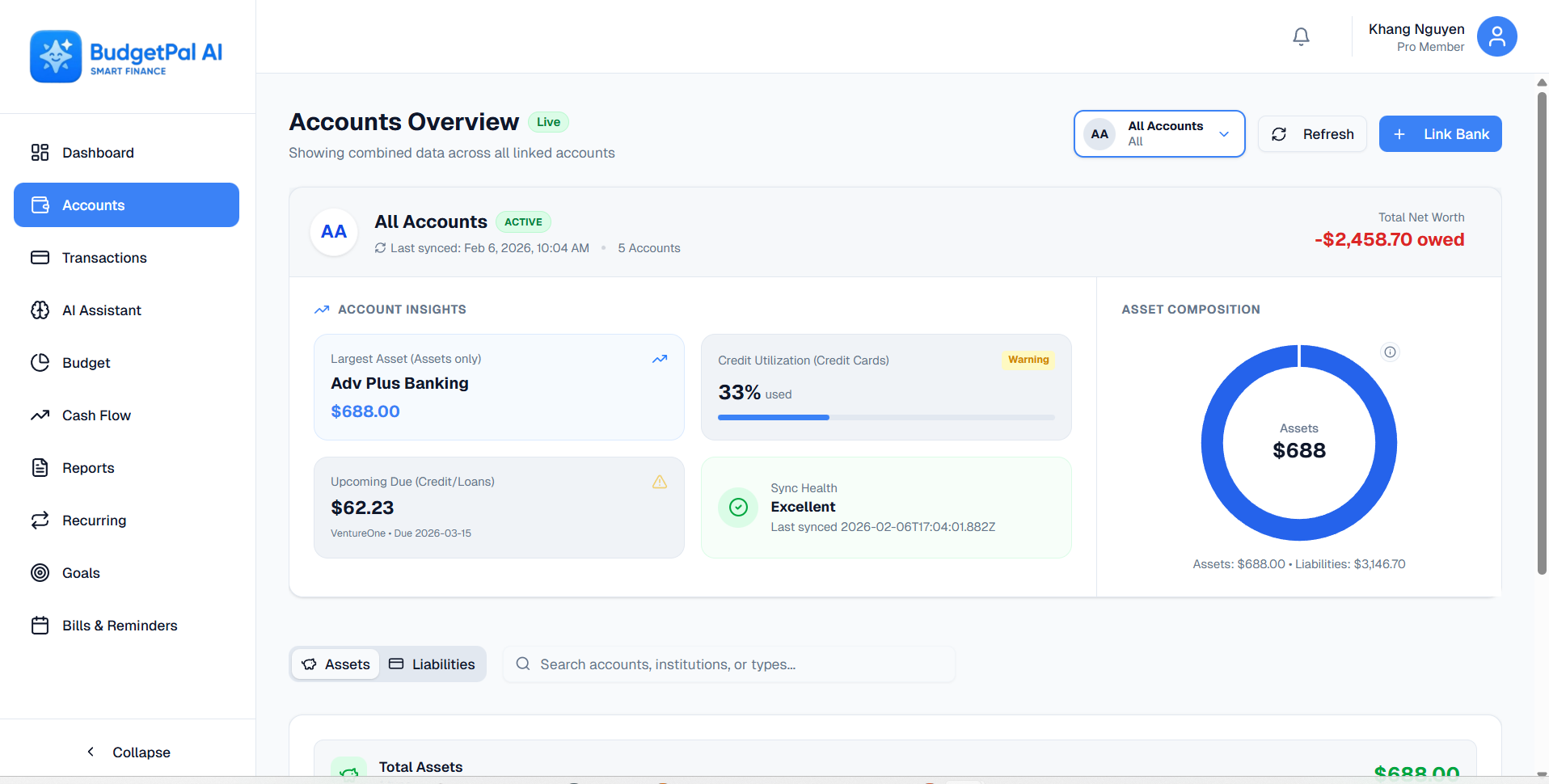Open the All Accounts dropdown

point(1159,133)
